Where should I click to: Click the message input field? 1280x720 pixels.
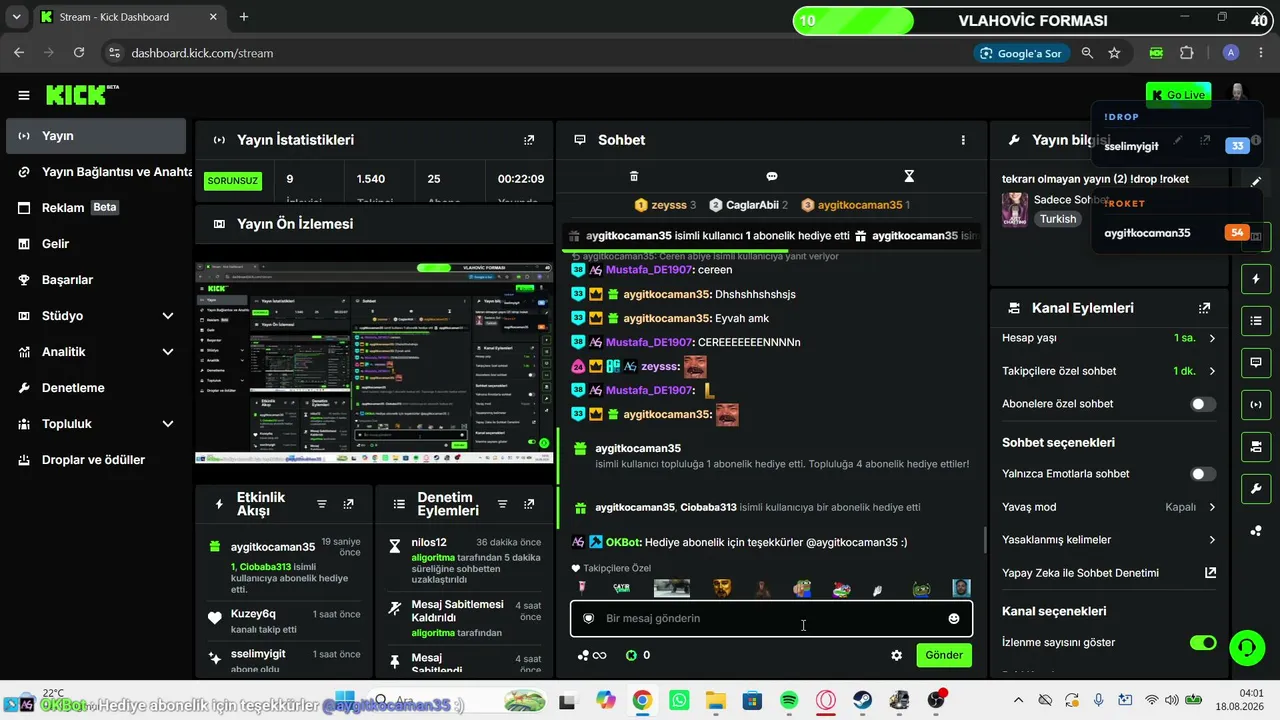[x=771, y=618]
